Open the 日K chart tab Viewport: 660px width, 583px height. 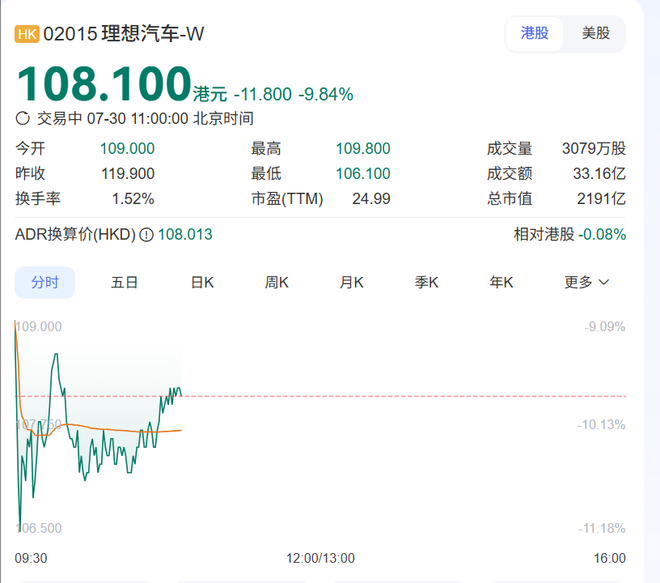click(202, 282)
